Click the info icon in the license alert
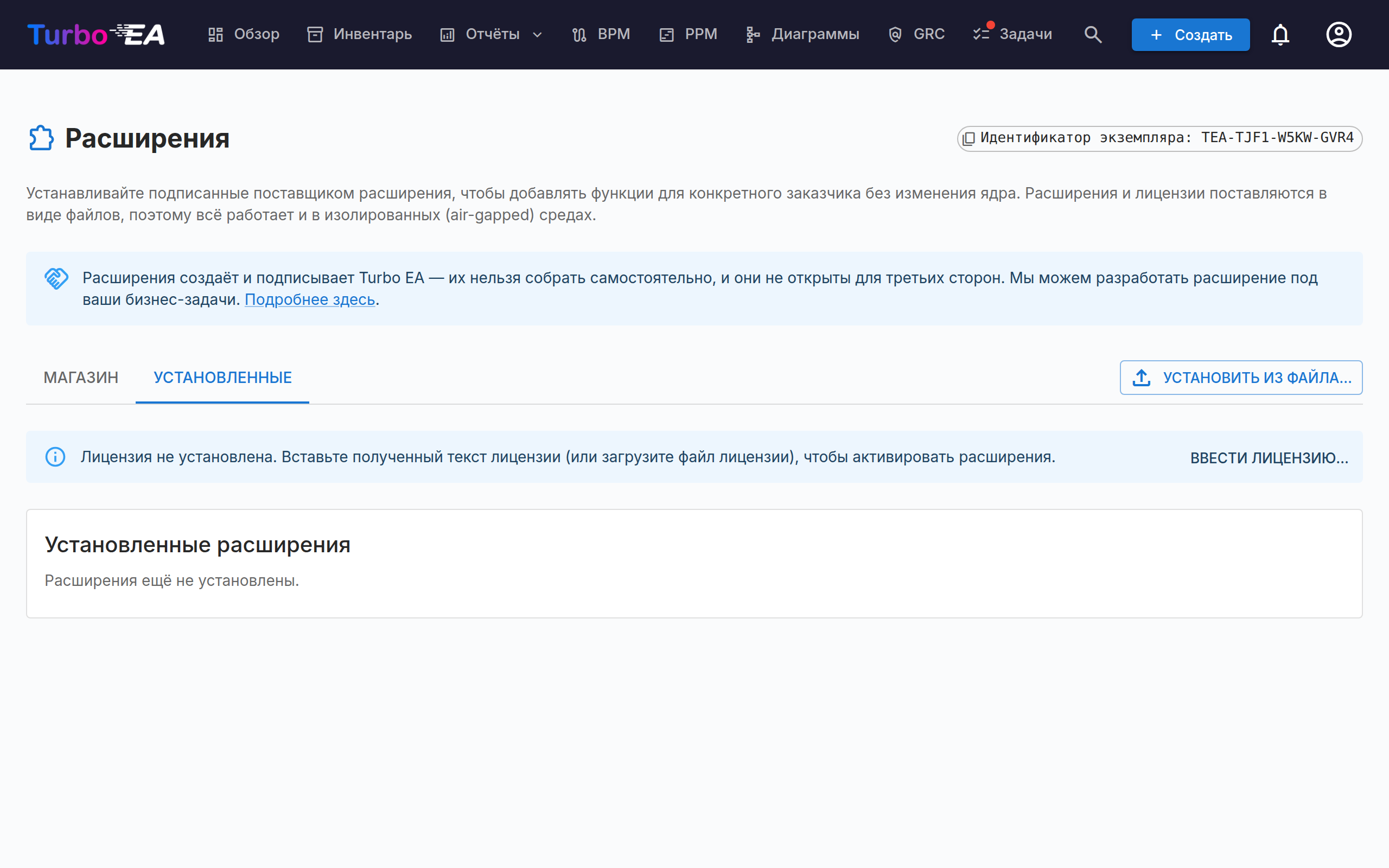 point(55,457)
